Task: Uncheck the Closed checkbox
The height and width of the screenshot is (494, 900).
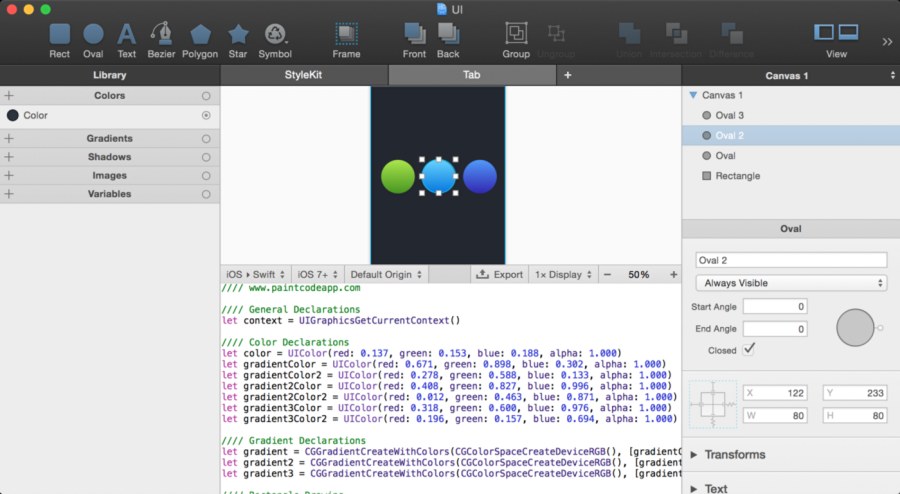Action: (x=748, y=349)
